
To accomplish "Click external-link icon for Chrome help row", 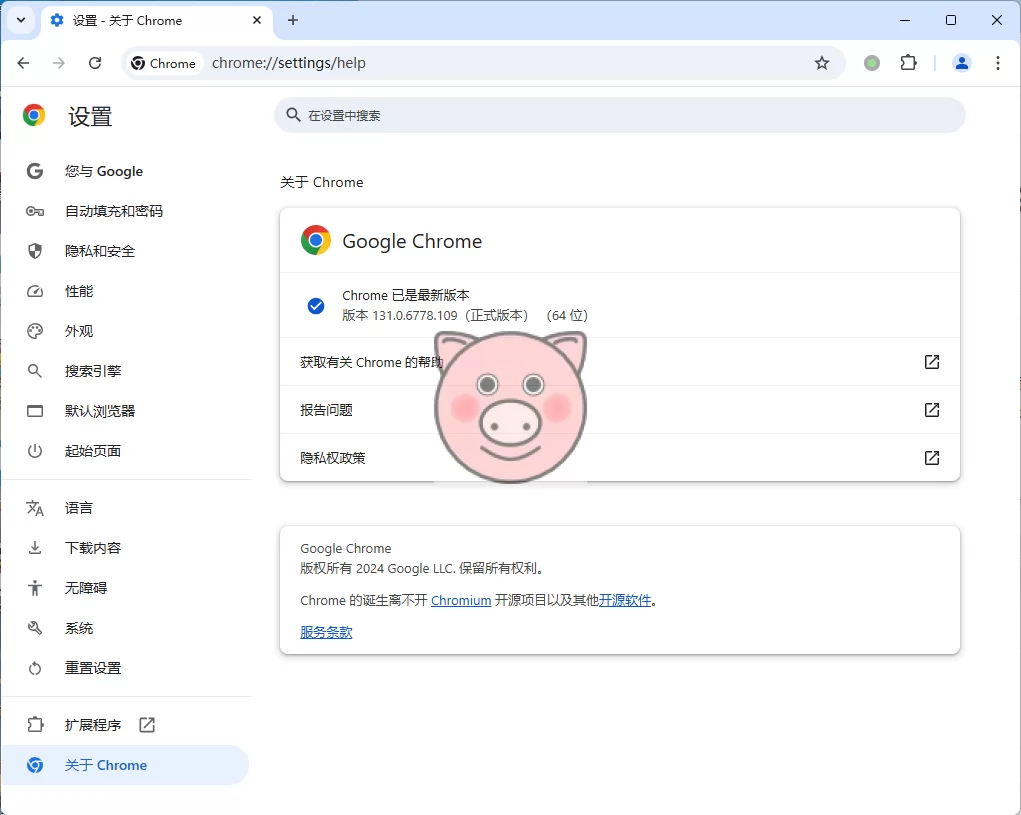I will (932, 362).
